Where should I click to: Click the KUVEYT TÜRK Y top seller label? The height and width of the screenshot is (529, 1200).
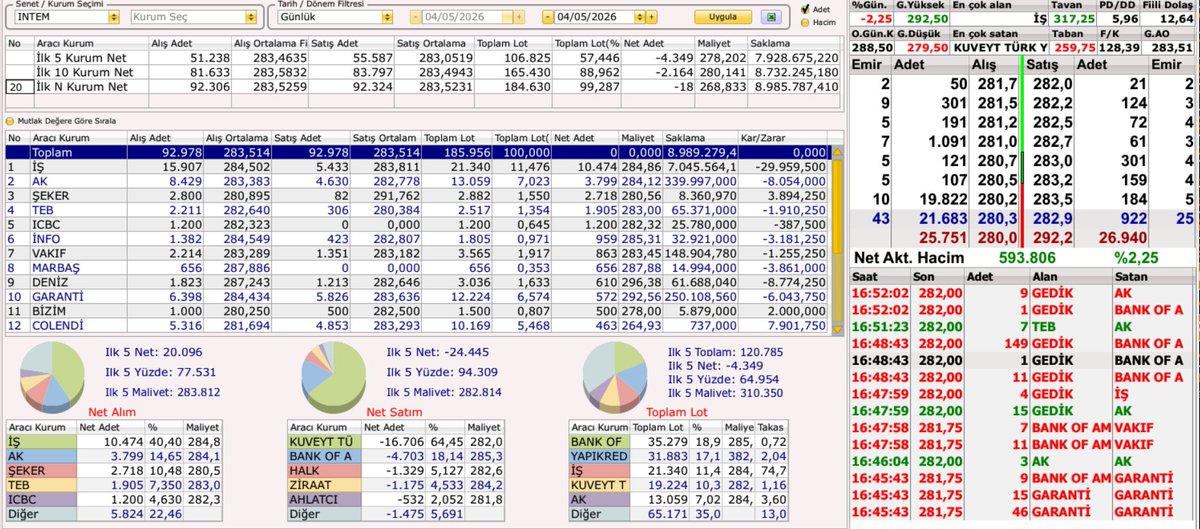[1000, 46]
